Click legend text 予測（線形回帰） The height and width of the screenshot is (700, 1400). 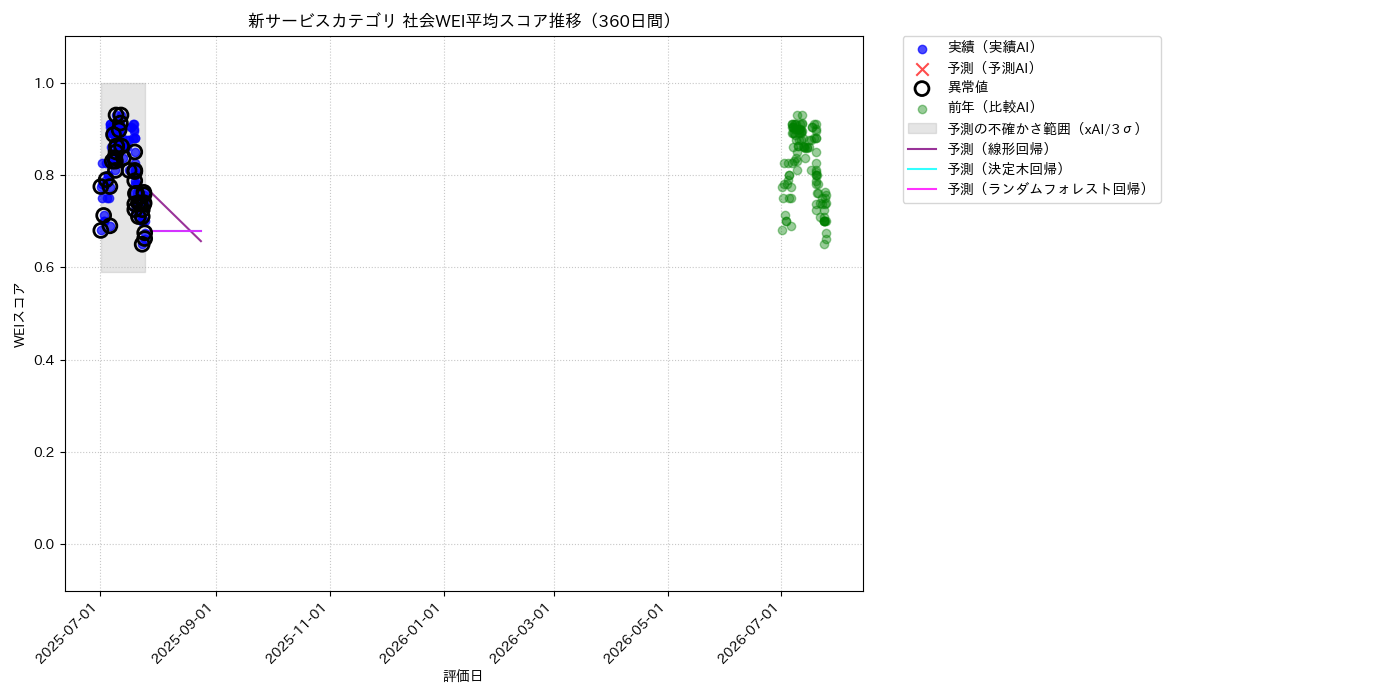click(x=1002, y=148)
